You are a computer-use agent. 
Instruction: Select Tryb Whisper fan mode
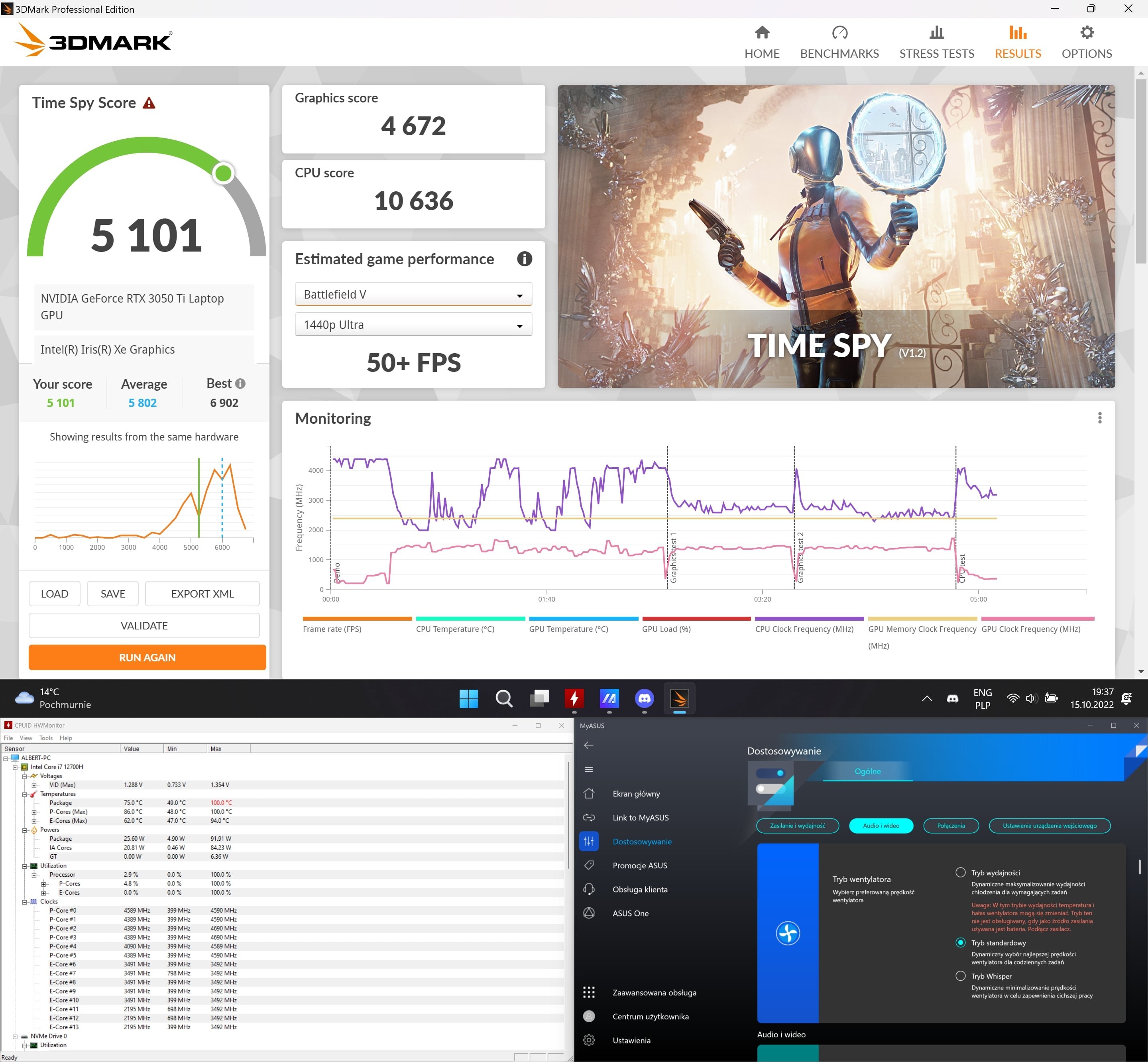(960, 976)
